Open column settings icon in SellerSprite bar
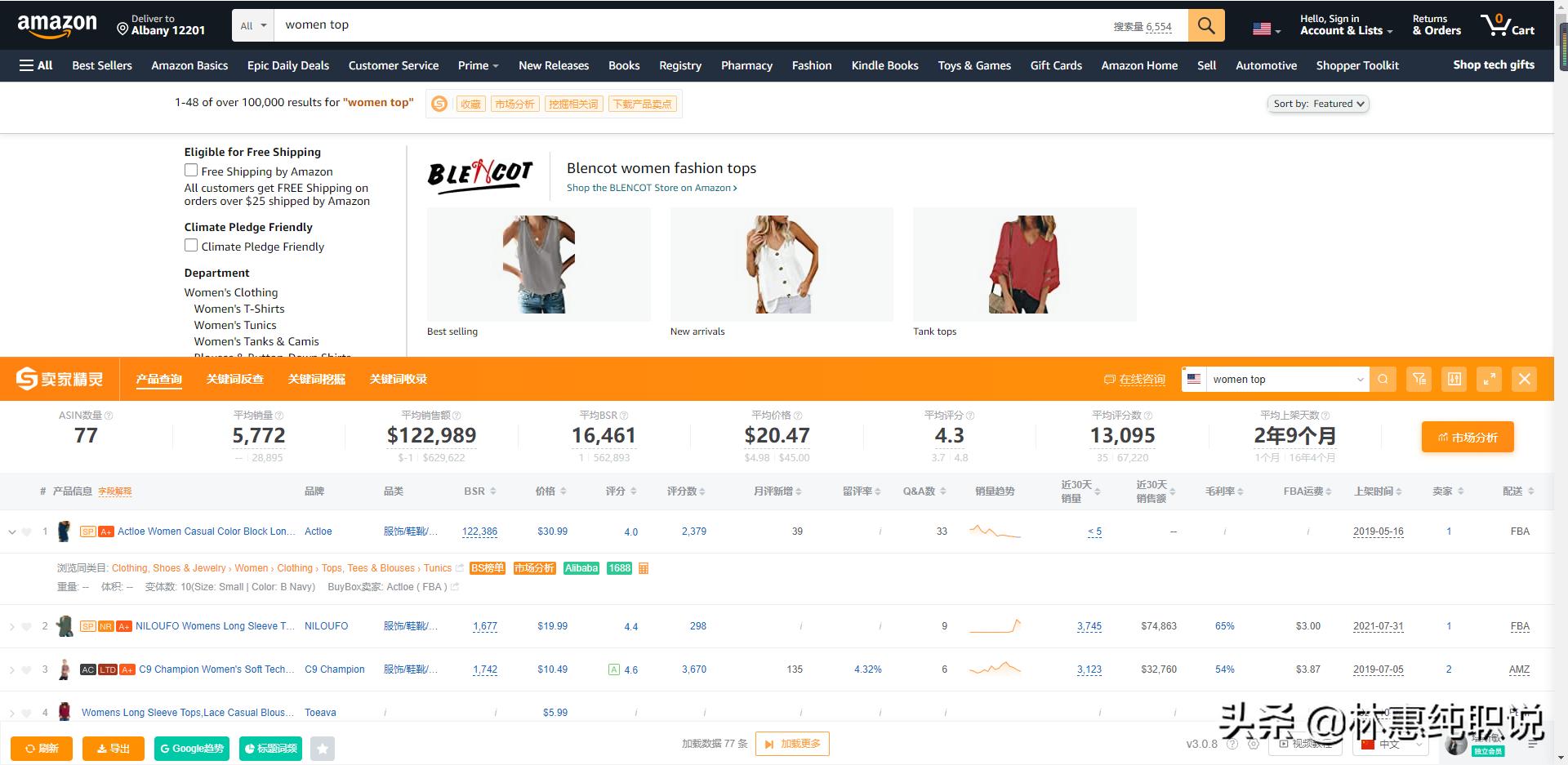Viewport: 1568px width, 765px height. tap(1454, 379)
